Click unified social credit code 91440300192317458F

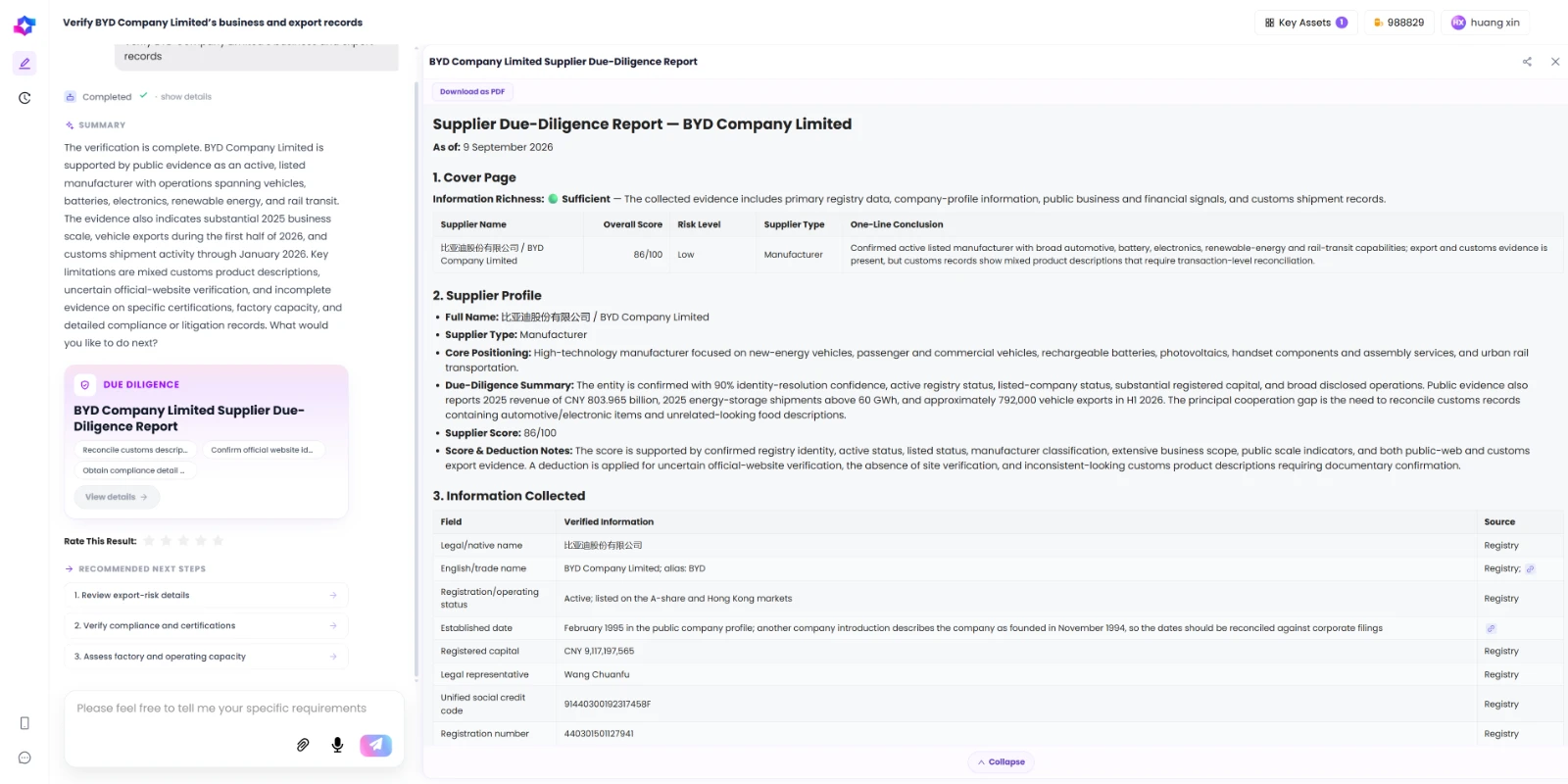[x=608, y=705]
